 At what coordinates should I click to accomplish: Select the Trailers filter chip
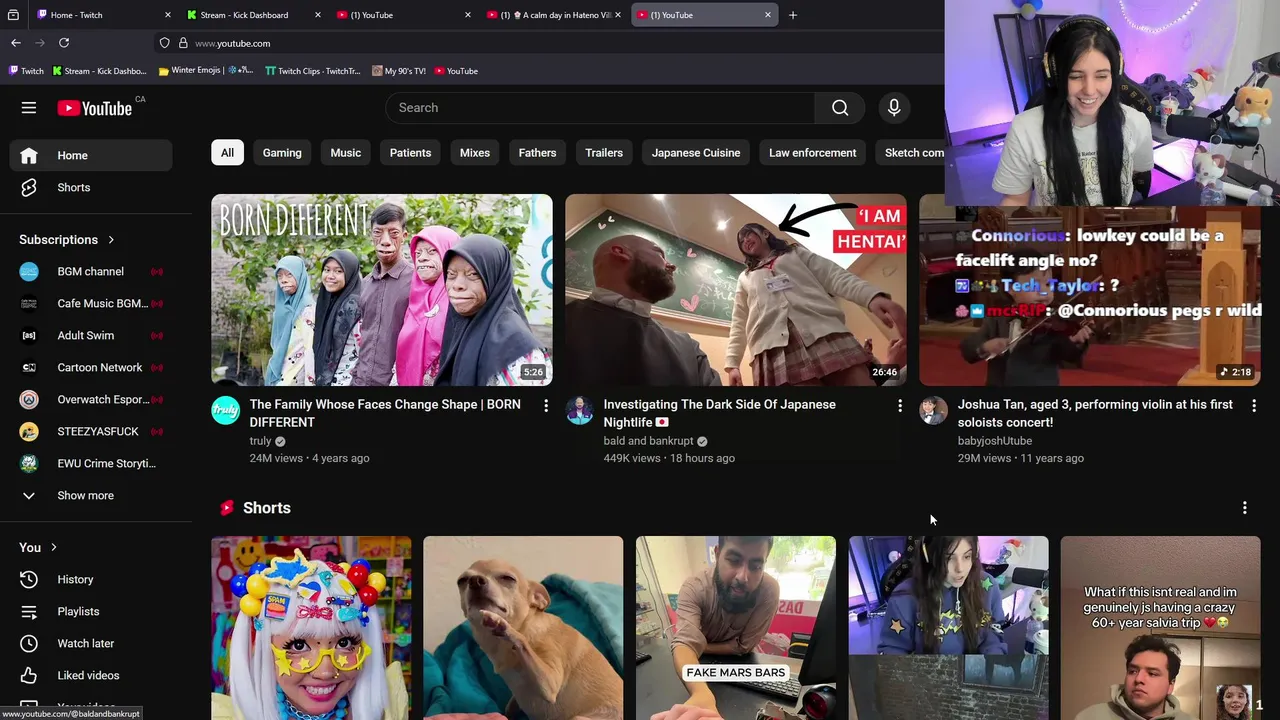(604, 153)
